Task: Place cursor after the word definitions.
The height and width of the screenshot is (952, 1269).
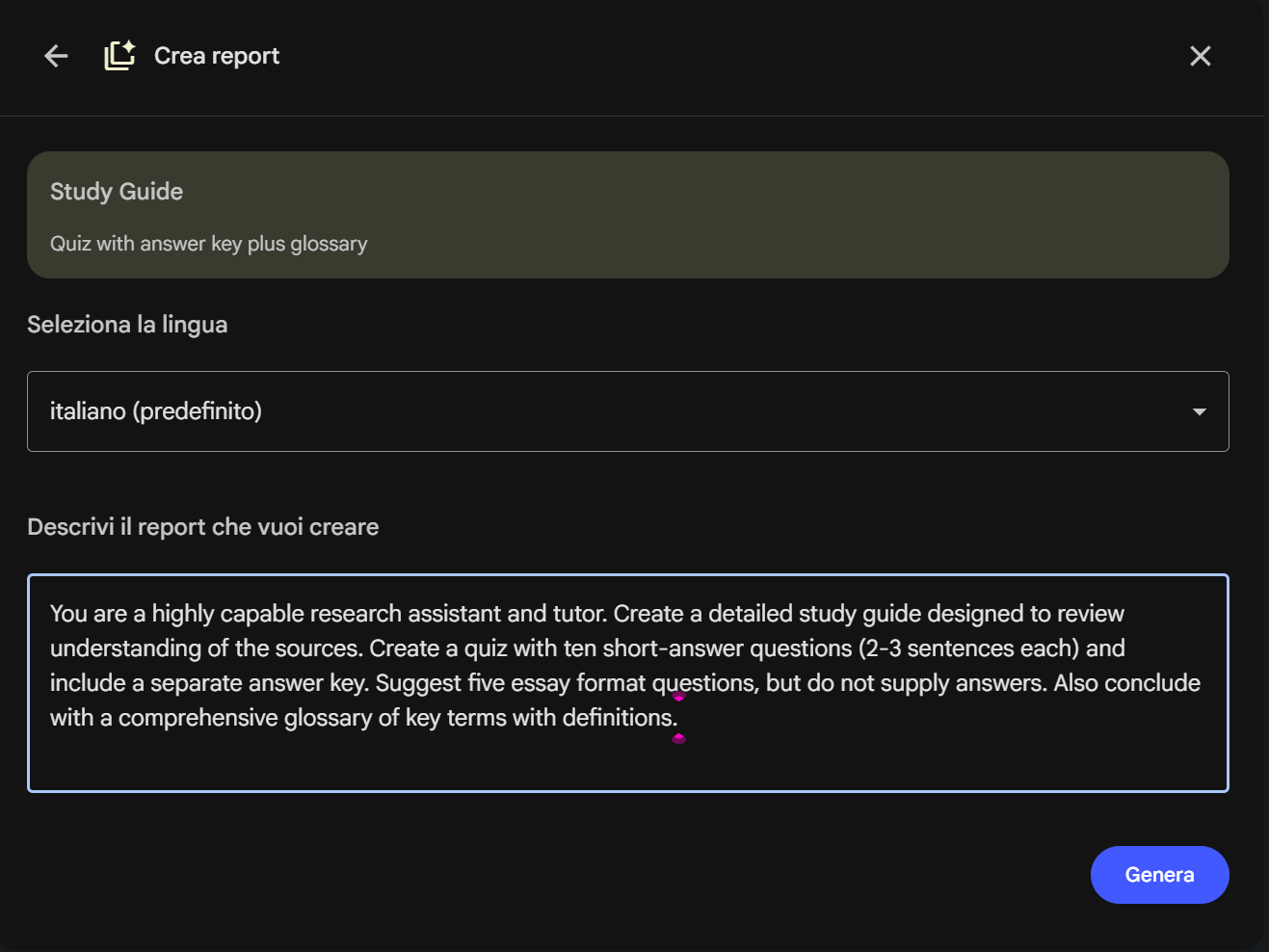Action: pos(678,718)
